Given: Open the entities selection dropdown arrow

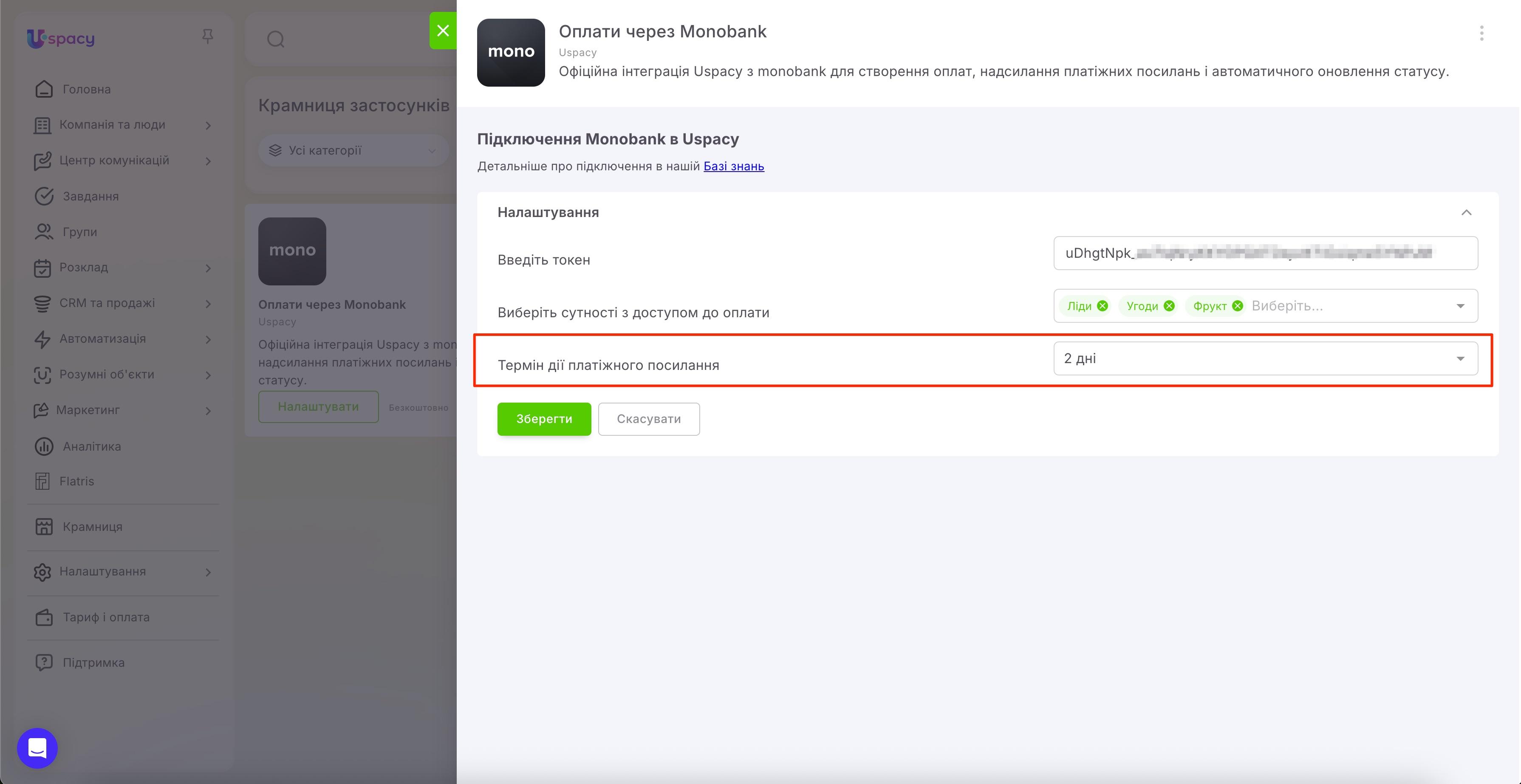Looking at the screenshot, I should coord(1460,306).
